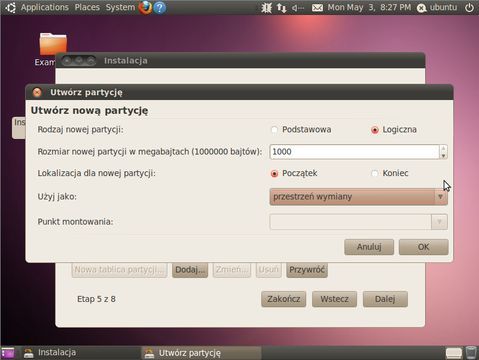Click the Anuluj button
The width and height of the screenshot is (479, 360).
click(369, 247)
